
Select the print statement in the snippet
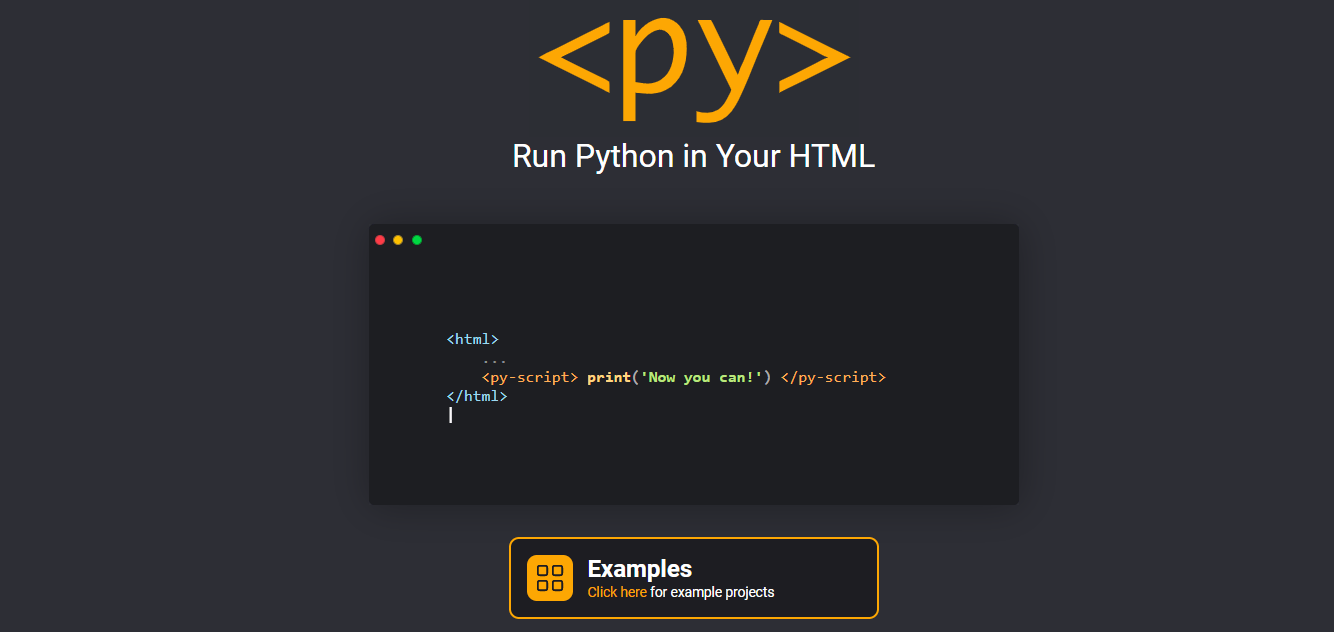608,377
